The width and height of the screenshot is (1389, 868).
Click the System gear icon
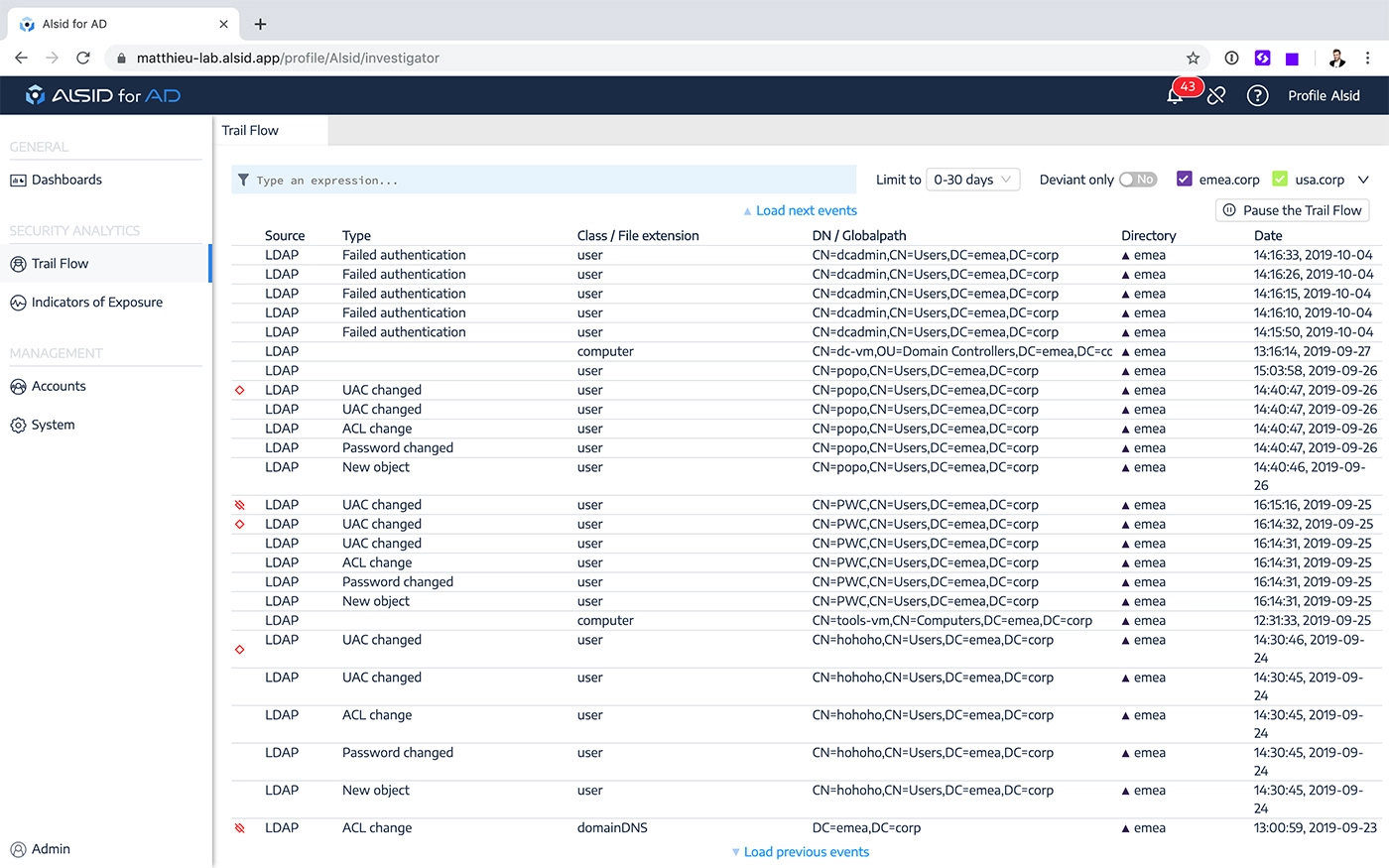[18, 426]
